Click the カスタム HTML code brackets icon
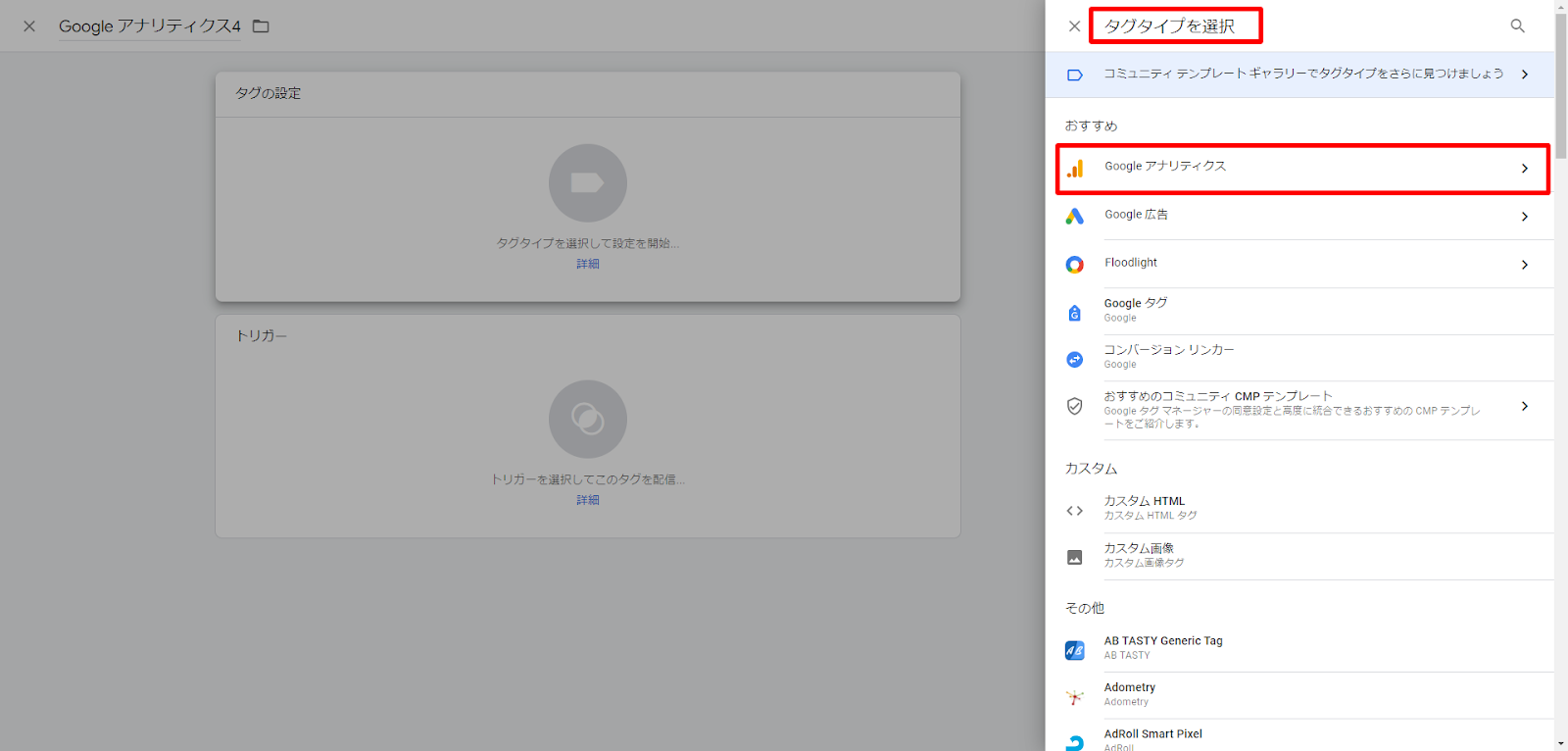Image resolution: width=1568 pixels, height=751 pixels. click(1075, 511)
